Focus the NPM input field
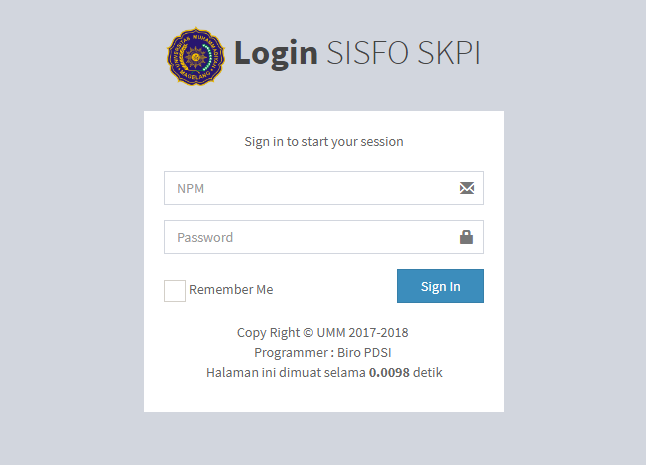This screenshot has height=465, width=646. [324, 188]
